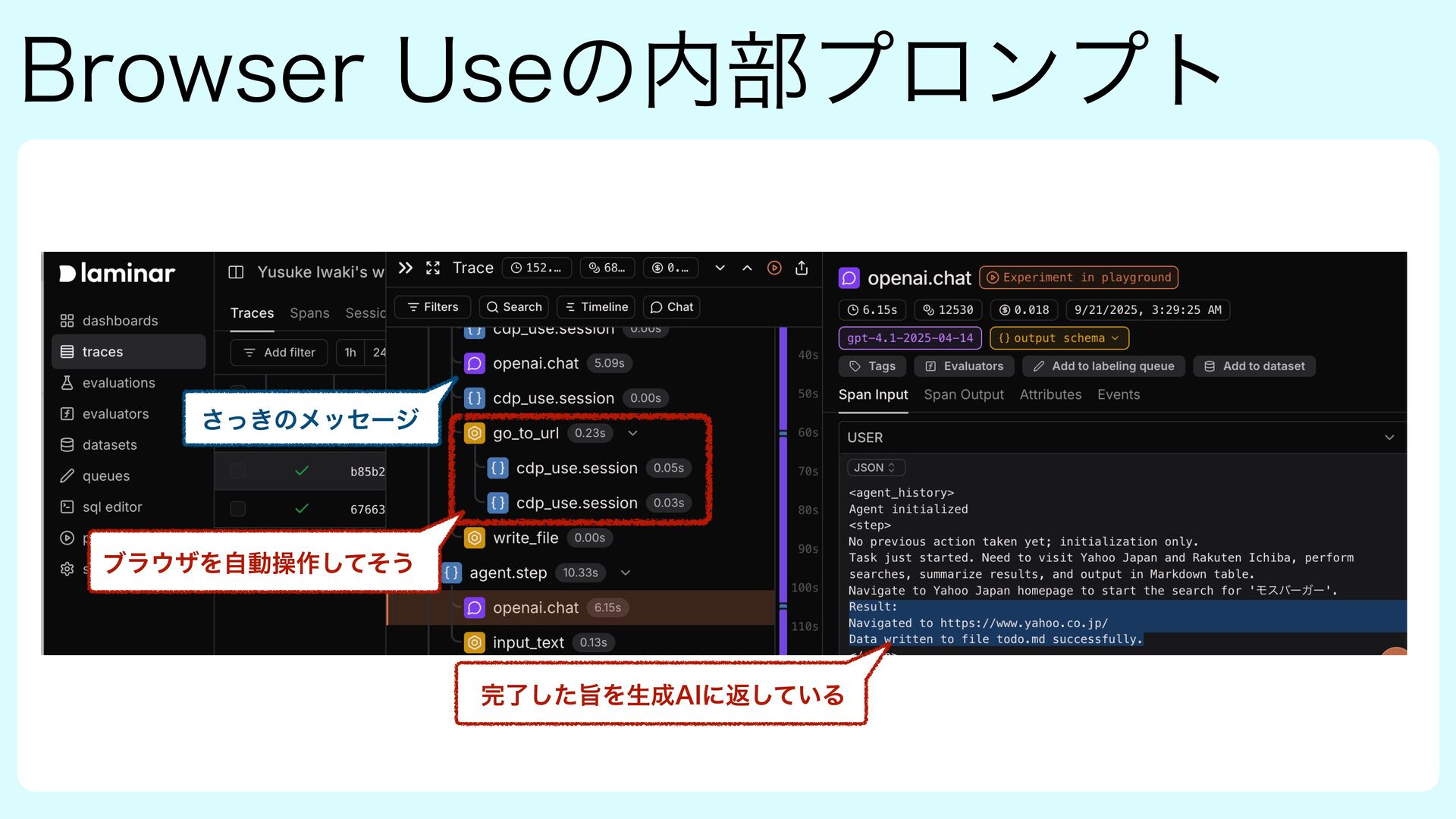Open the Filters button in the trace panel
The image size is (1456, 819).
[432, 307]
